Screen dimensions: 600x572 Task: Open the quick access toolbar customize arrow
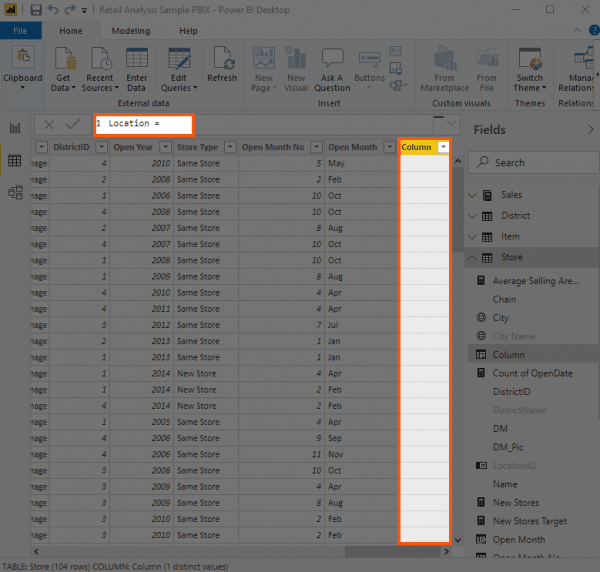coord(84,11)
